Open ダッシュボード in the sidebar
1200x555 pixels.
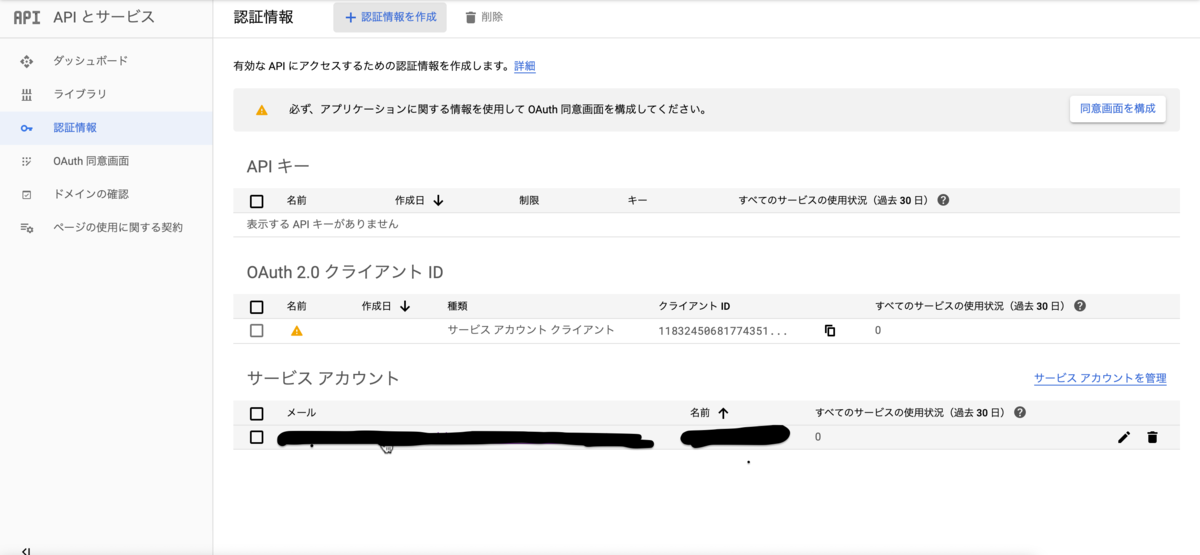[x=90, y=61]
